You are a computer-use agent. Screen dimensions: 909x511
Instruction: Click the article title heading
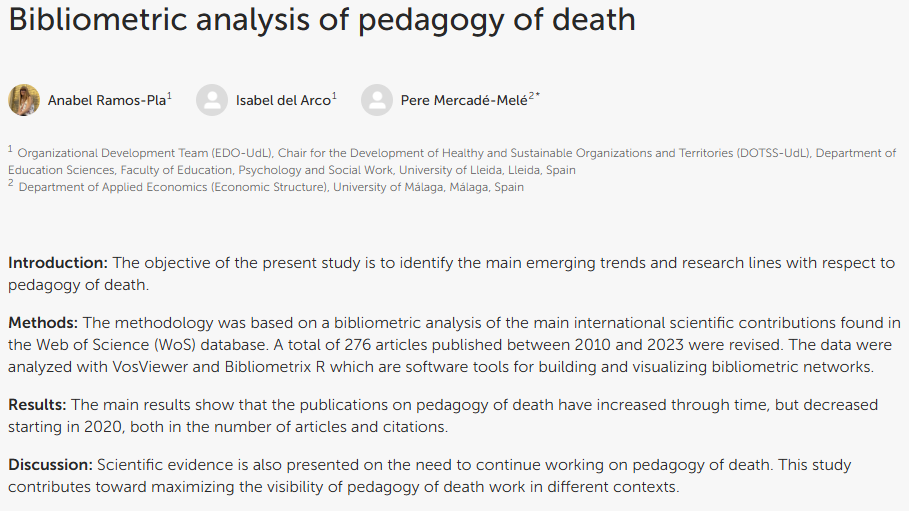(x=322, y=20)
